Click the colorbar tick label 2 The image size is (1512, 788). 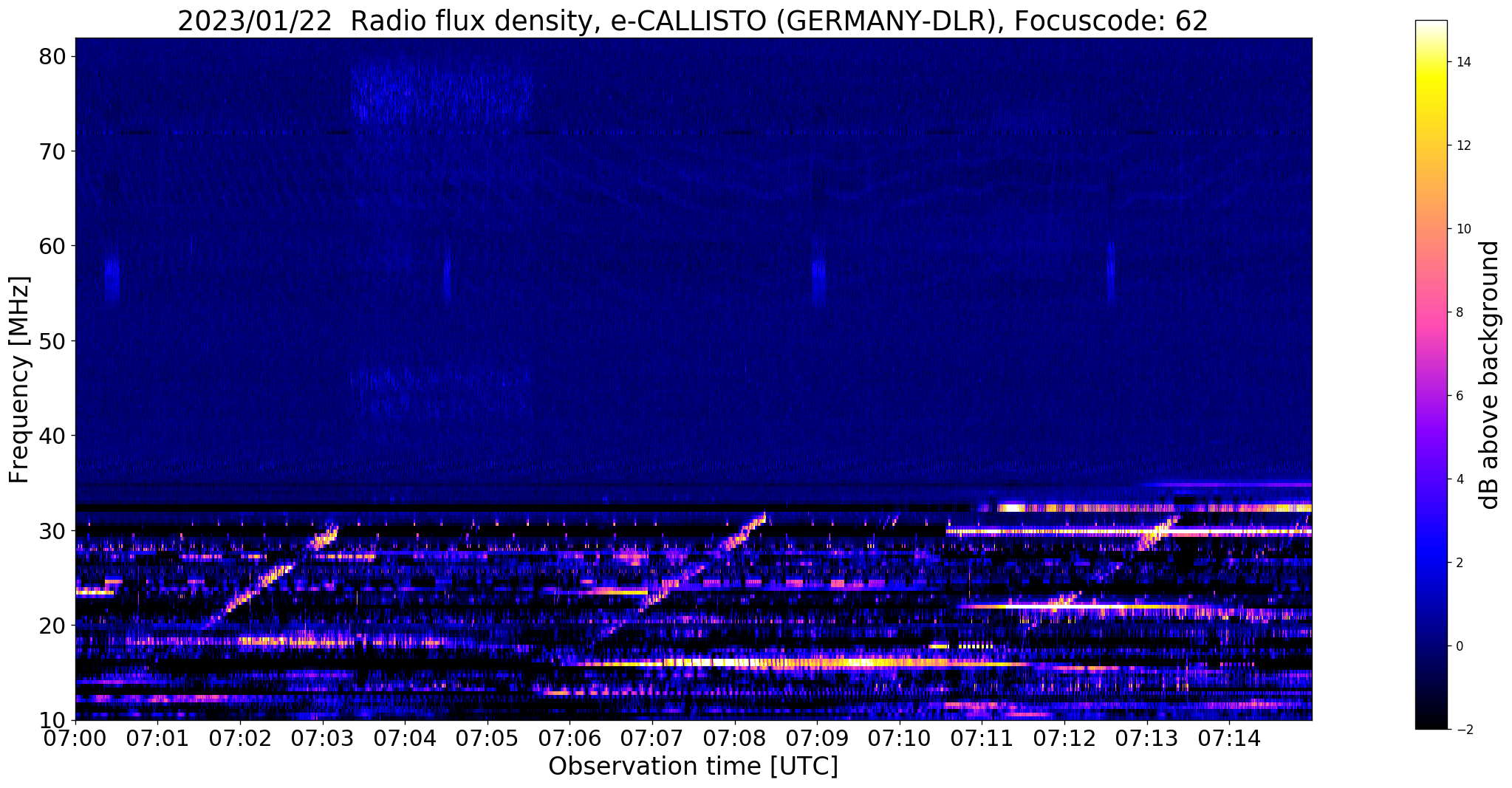coord(1459,563)
